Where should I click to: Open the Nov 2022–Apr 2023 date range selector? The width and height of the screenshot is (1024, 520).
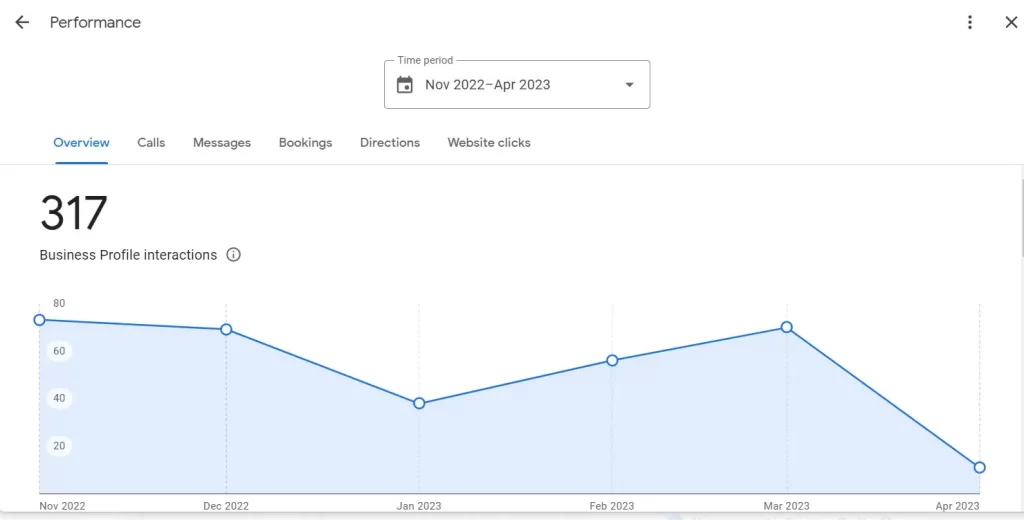pyautogui.click(x=488, y=85)
